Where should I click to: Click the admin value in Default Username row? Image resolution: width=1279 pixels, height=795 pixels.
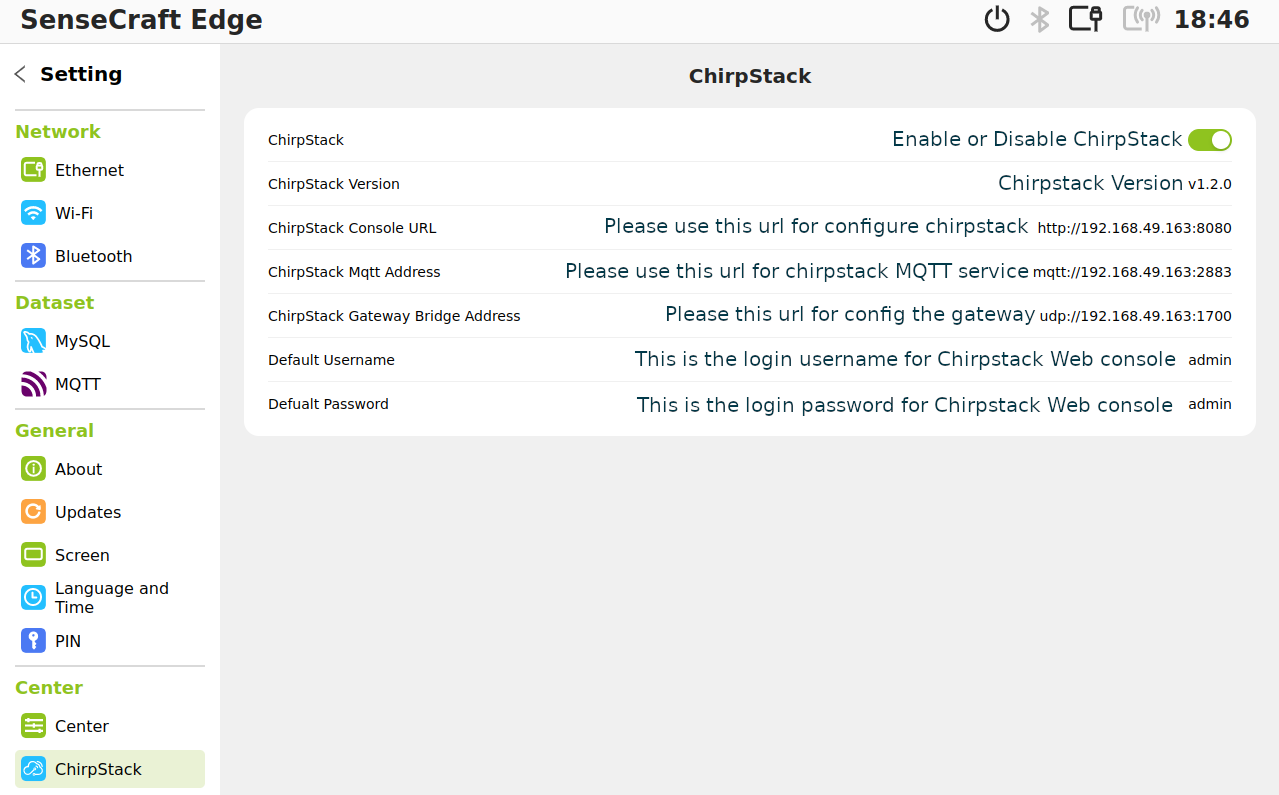(1210, 360)
